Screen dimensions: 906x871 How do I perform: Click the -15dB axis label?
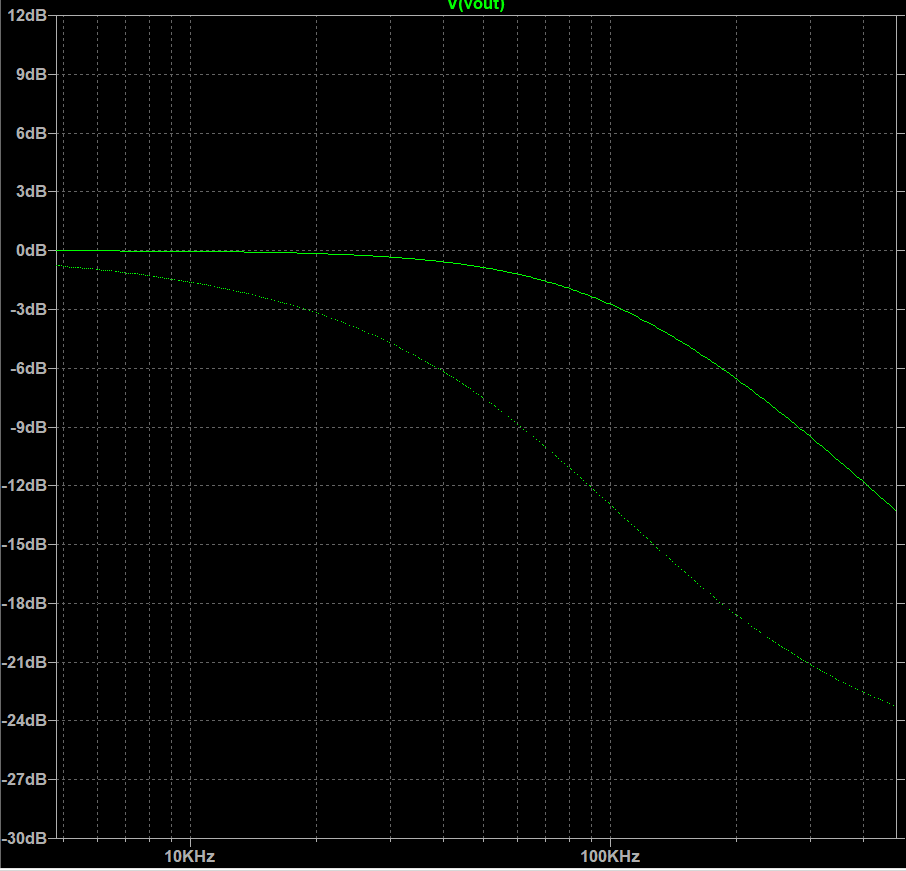pos(24,544)
